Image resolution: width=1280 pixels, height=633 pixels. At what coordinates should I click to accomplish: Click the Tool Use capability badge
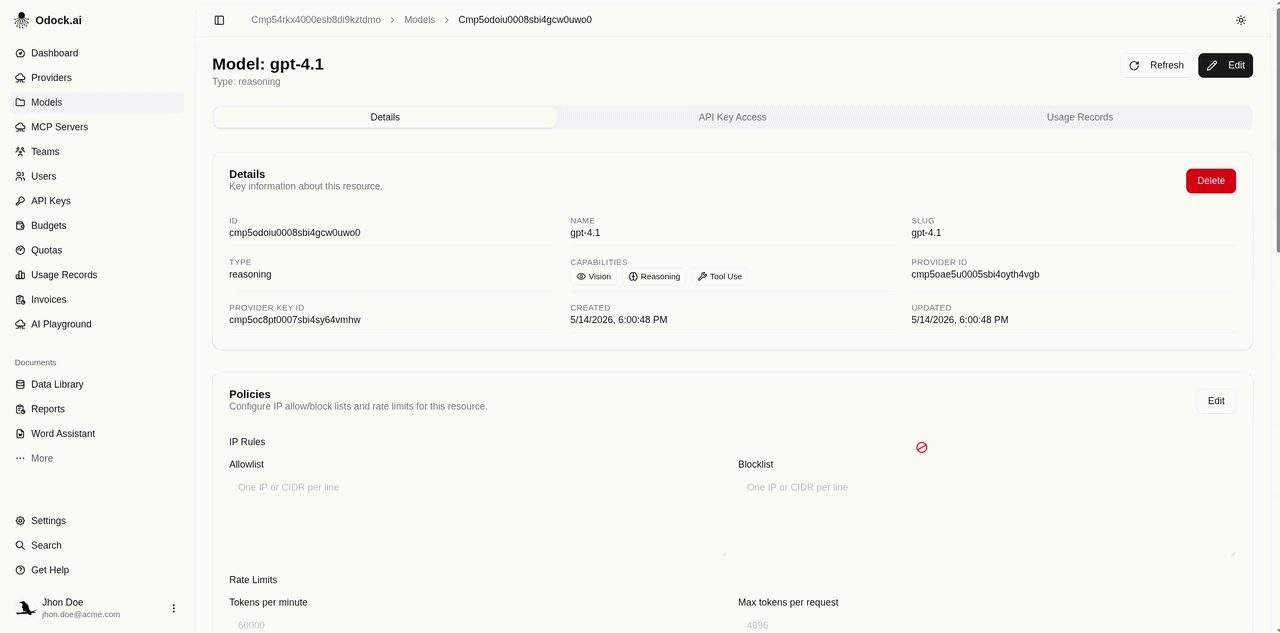[720, 277]
